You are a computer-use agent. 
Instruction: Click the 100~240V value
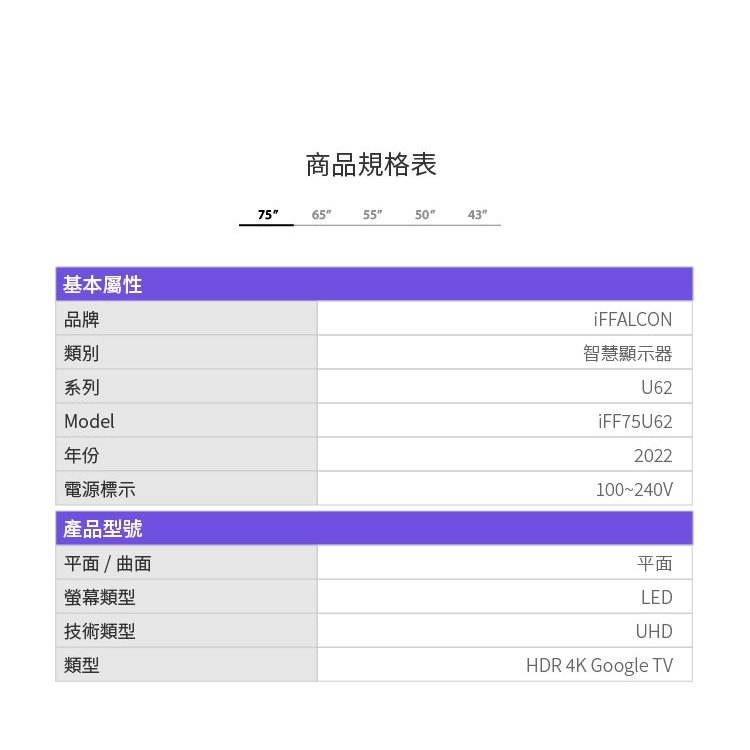click(634, 489)
